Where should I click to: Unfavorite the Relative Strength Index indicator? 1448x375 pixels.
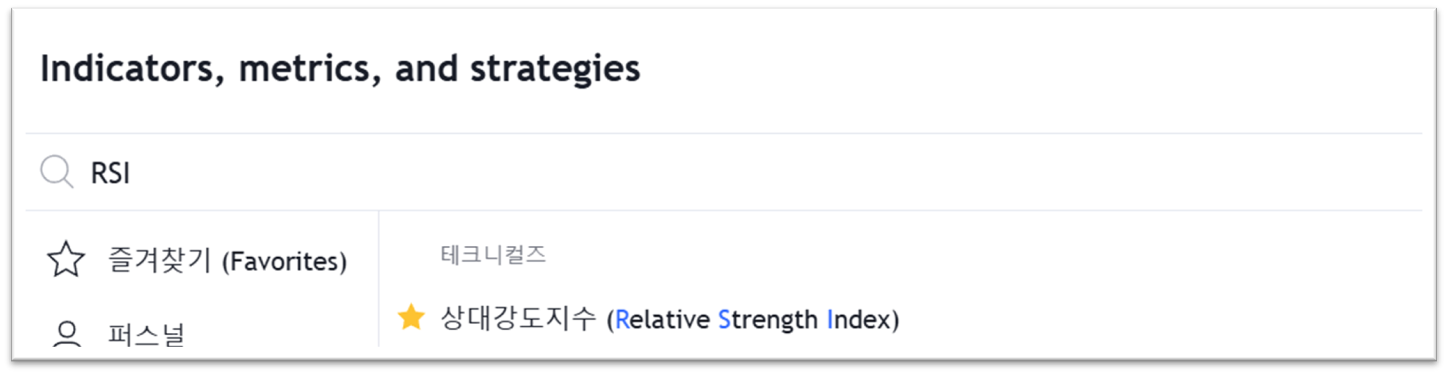411,318
